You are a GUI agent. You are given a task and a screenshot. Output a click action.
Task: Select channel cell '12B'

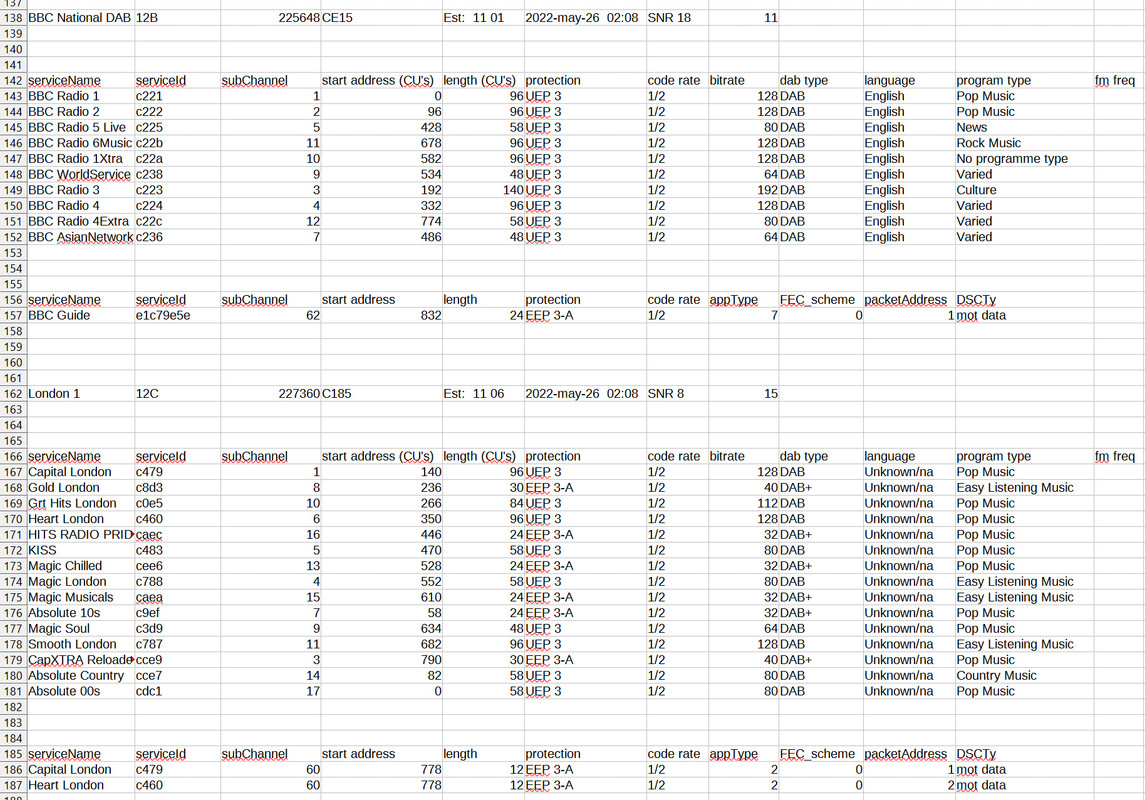click(177, 18)
